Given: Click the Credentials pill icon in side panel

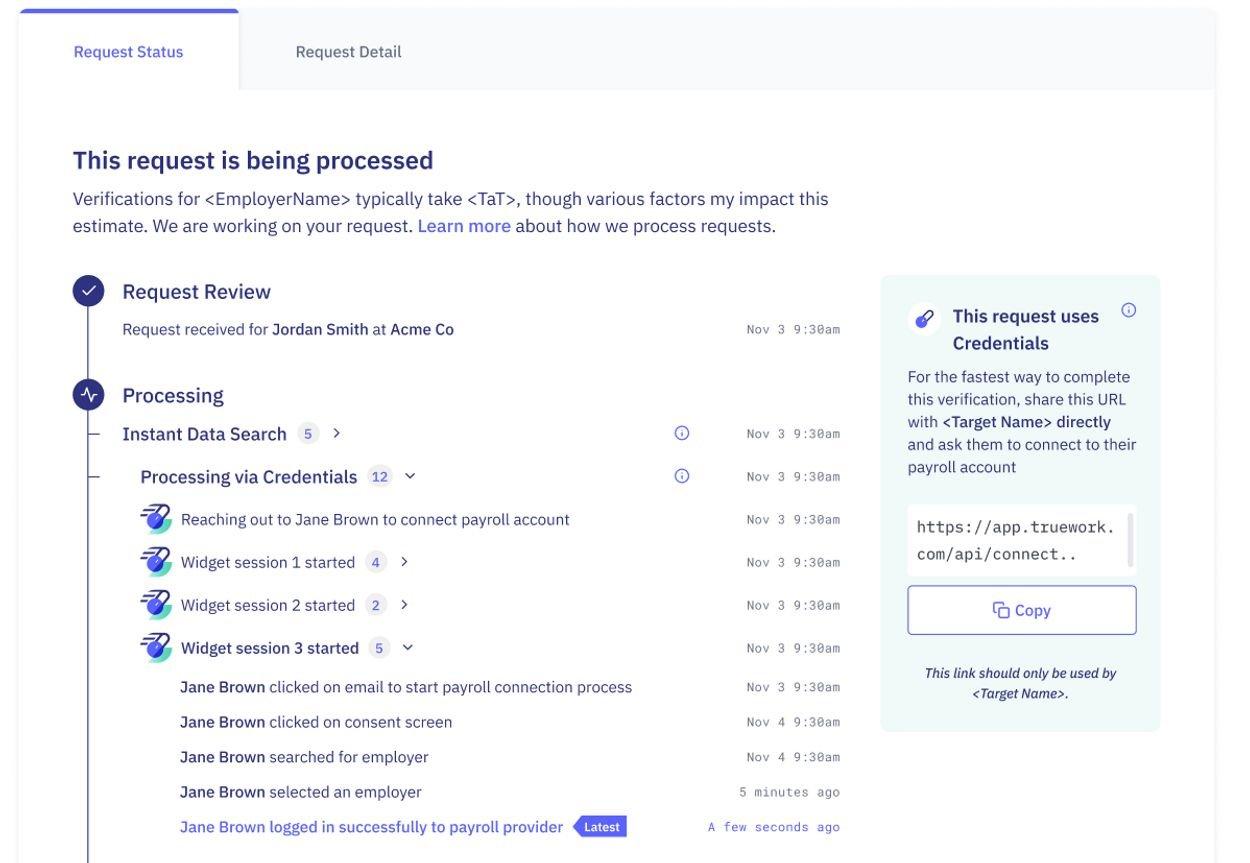Looking at the screenshot, I should (x=925, y=320).
